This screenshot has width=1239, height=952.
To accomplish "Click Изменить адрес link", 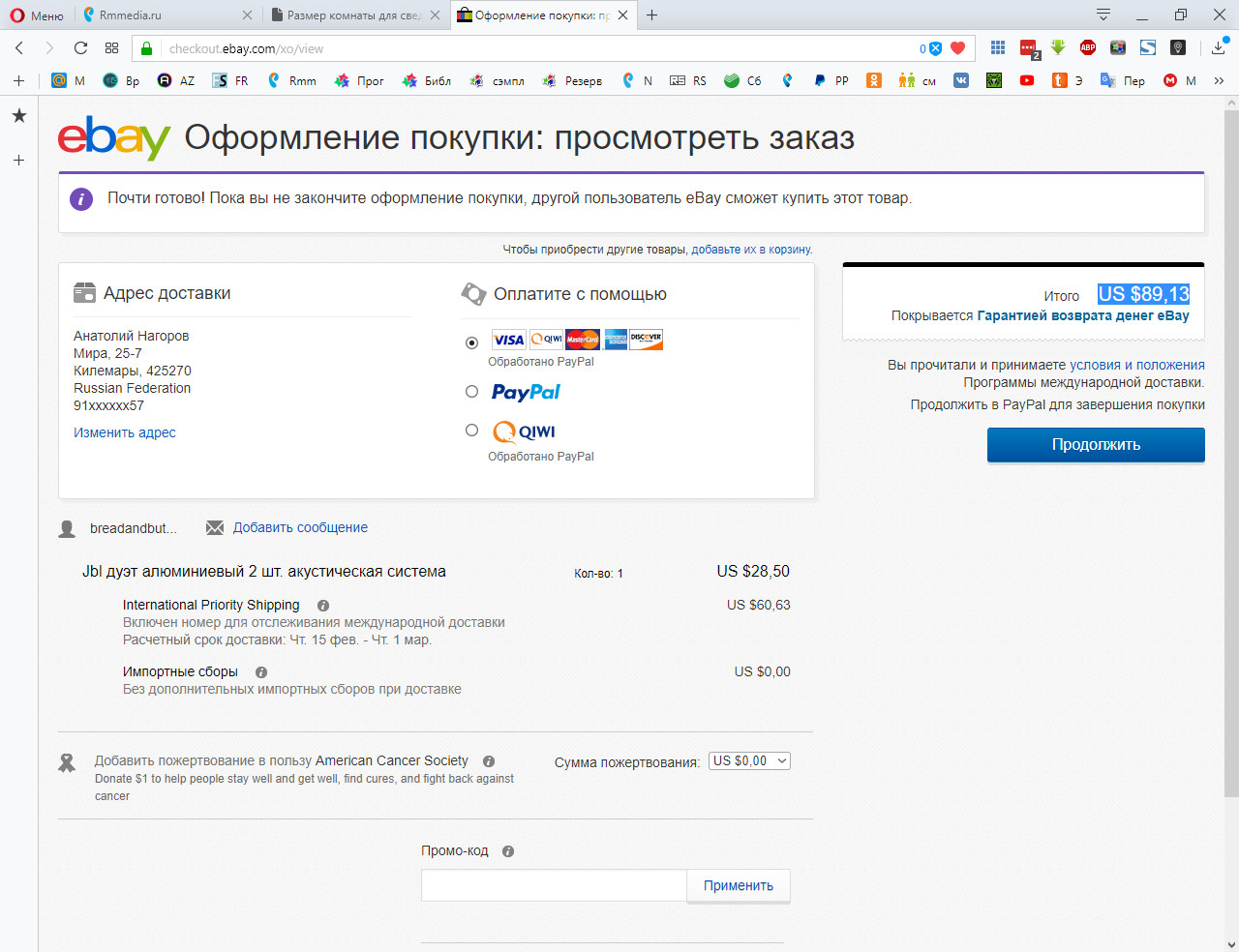I will coord(125,432).
